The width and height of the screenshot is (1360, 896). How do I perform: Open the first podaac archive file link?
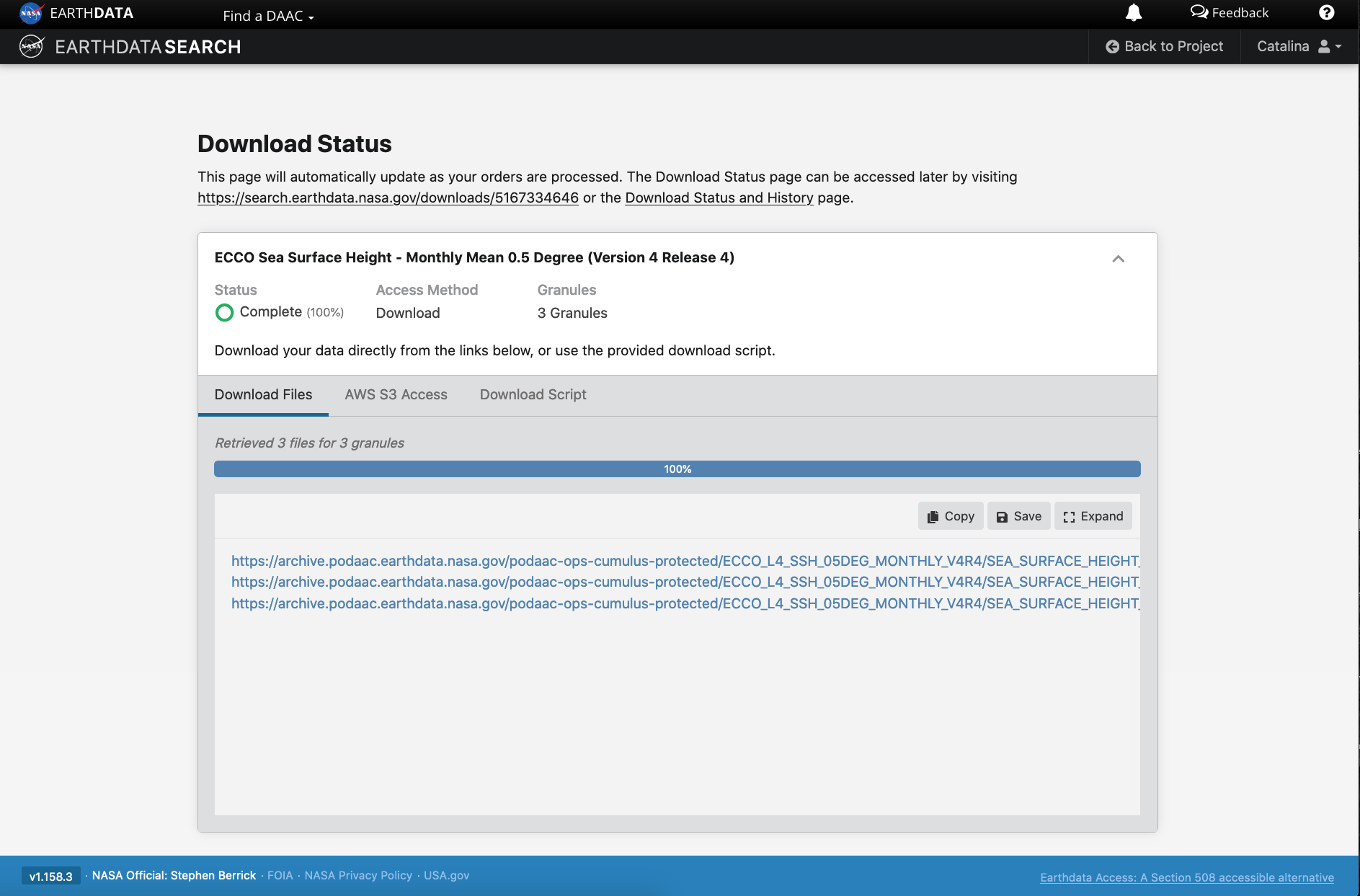pos(685,561)
